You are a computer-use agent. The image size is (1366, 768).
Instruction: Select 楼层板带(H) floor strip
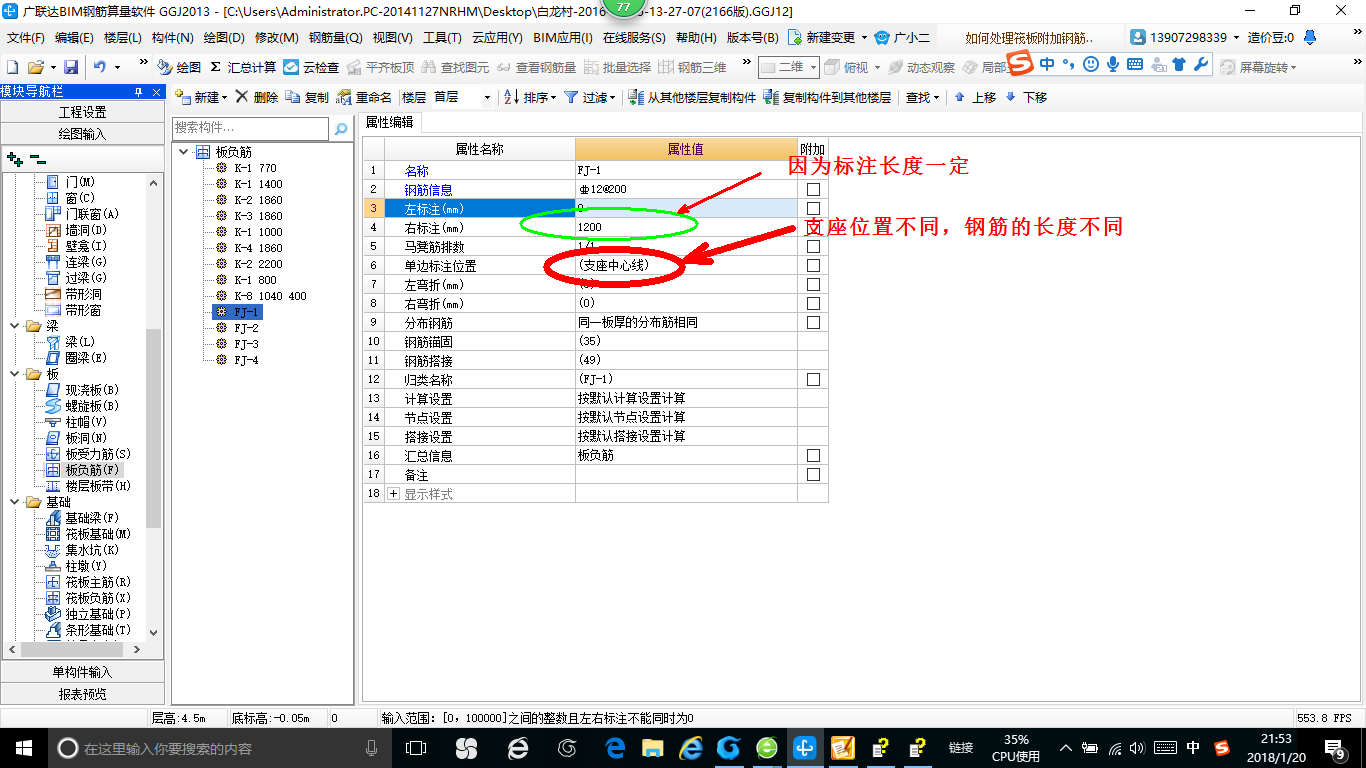[x=89, y=486]
